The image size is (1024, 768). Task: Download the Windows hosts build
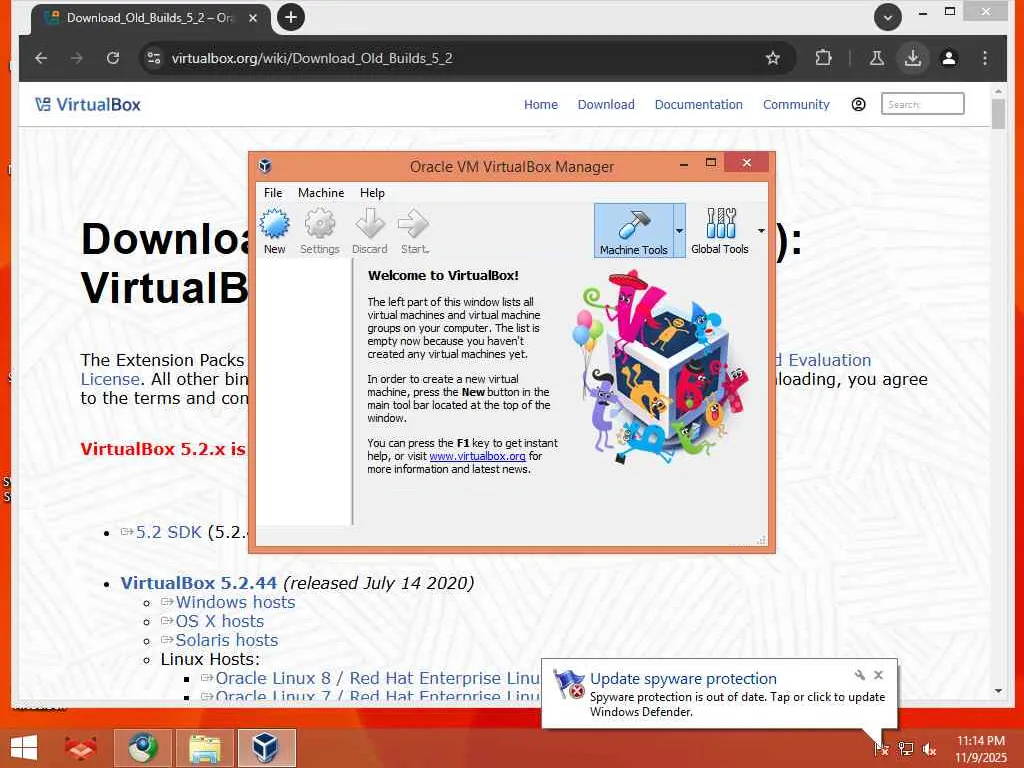(x=235, y=602)
